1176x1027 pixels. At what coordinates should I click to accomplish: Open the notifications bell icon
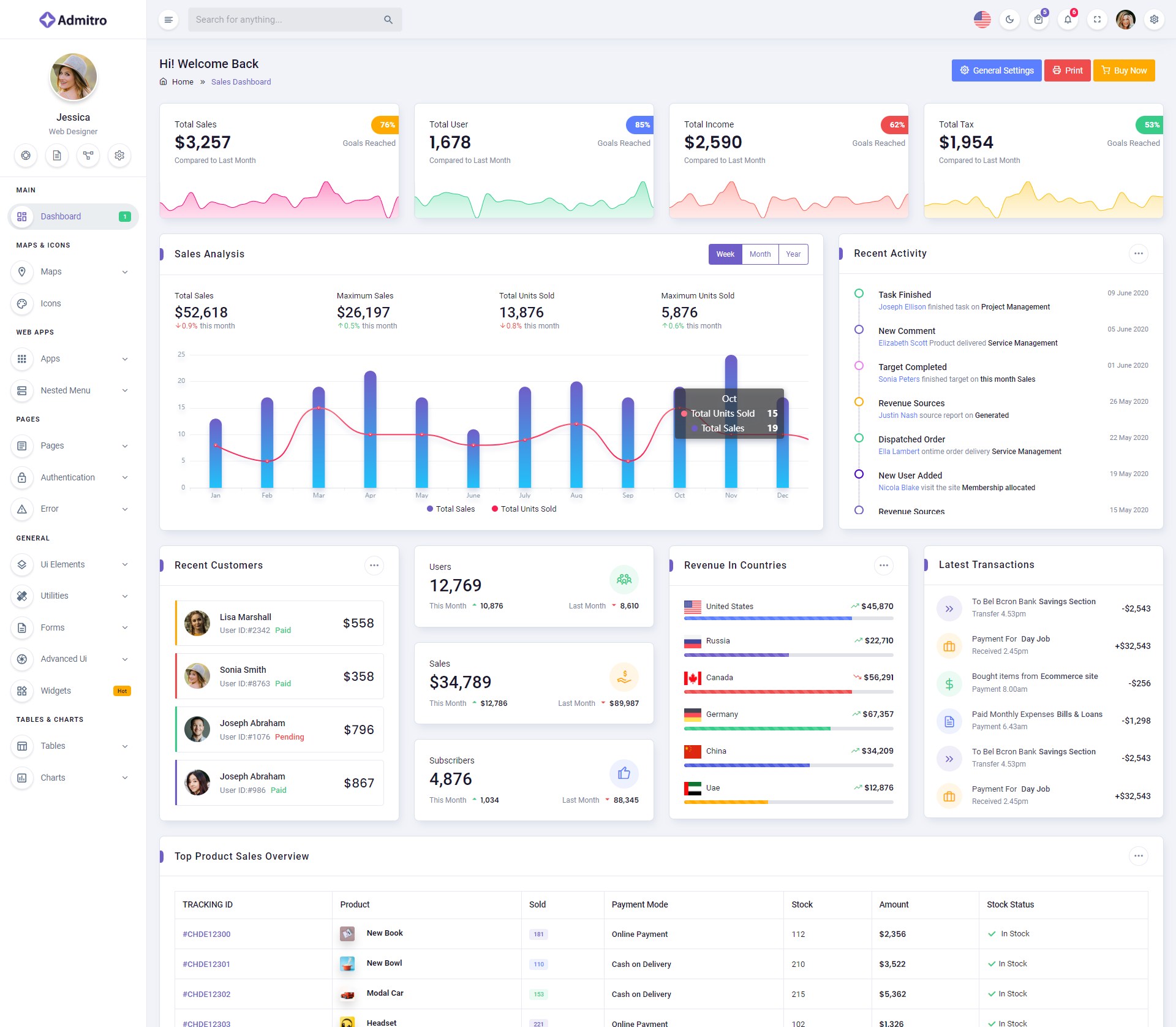click(1068, 20)
